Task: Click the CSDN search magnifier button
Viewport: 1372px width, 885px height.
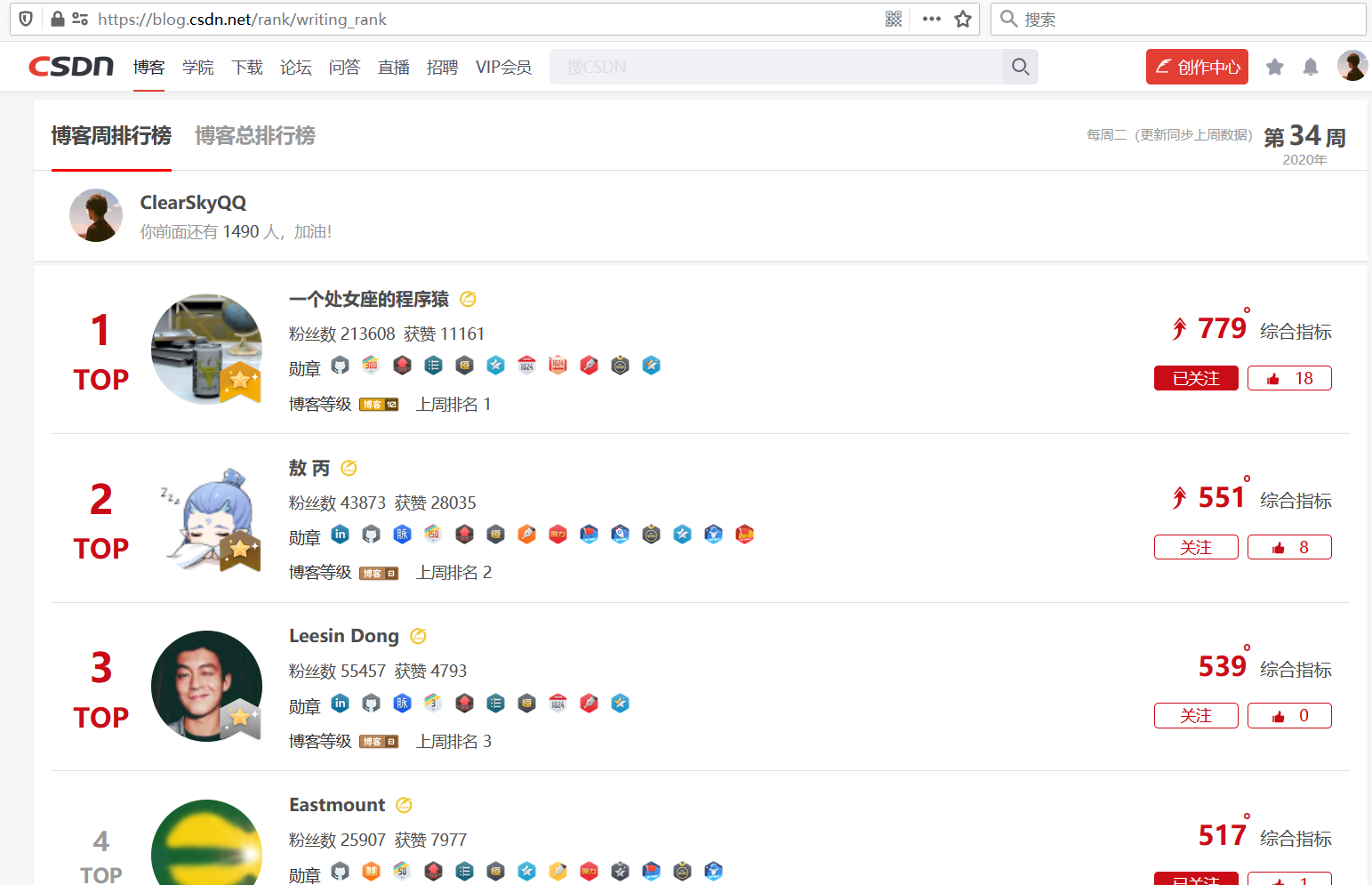Action: [x=1020, y=67]
